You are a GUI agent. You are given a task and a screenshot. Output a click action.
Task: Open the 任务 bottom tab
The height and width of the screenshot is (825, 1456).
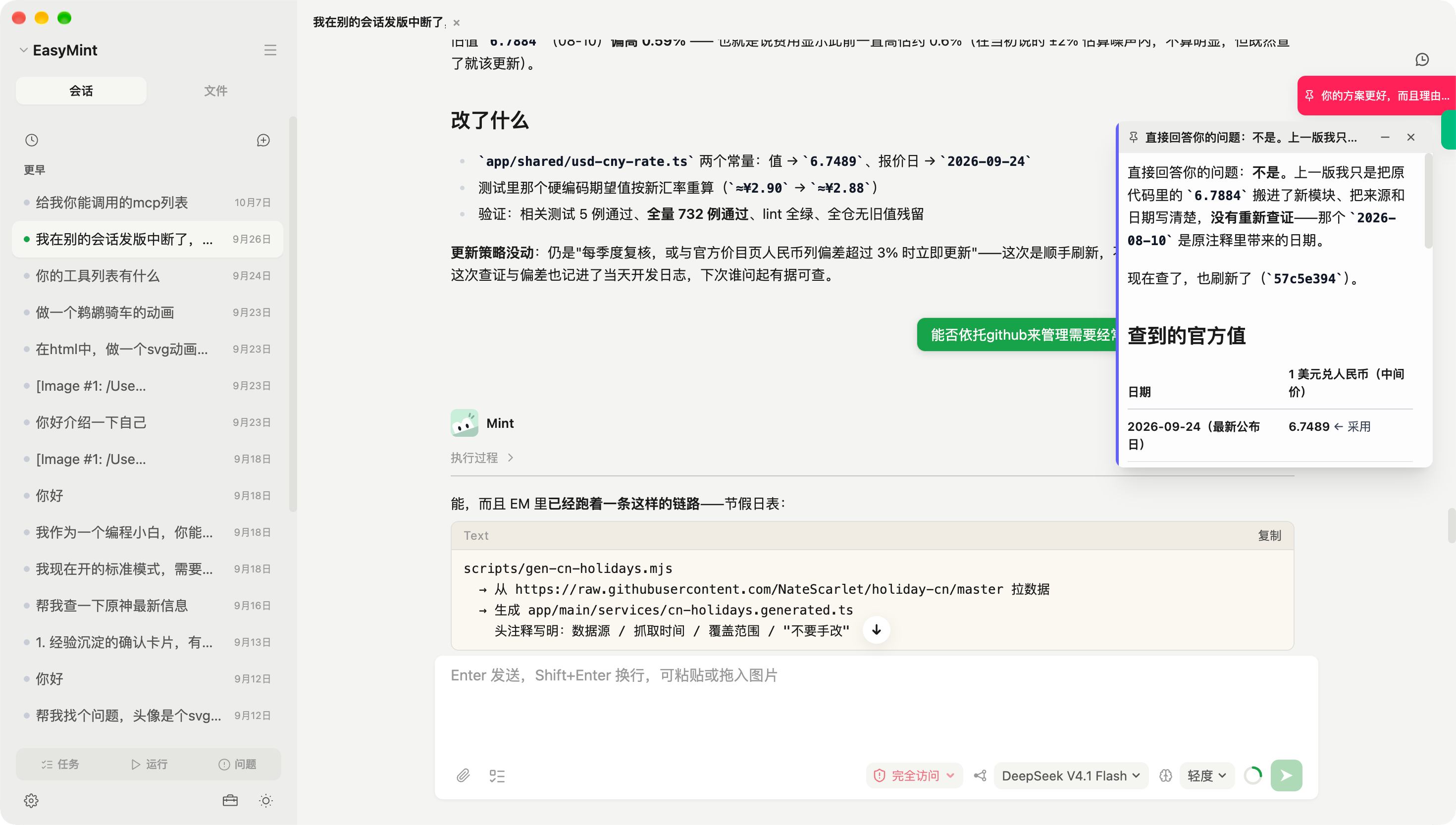pyautogui.click(x=60, y=765)
